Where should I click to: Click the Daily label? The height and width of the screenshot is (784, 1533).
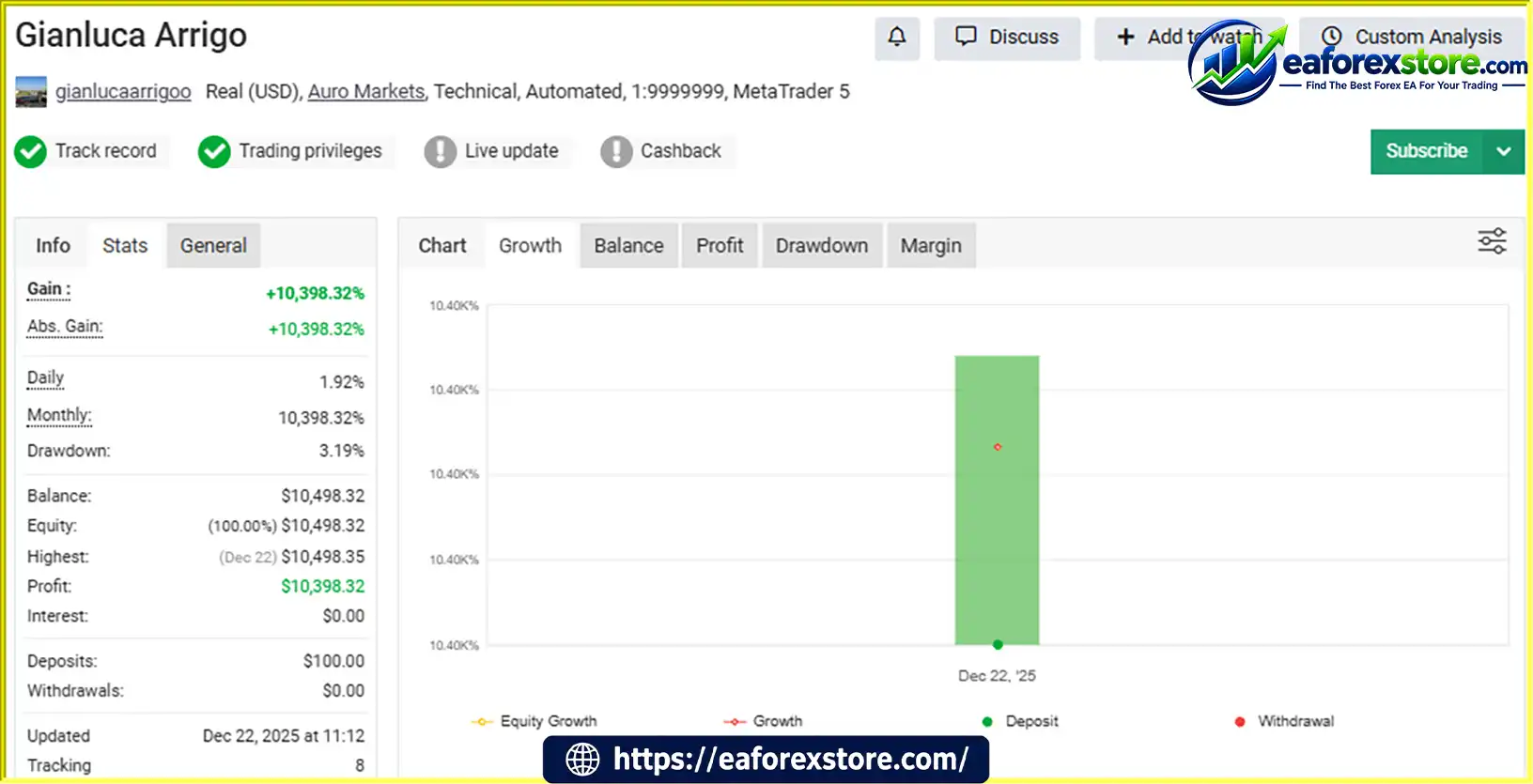coord(45,378)
